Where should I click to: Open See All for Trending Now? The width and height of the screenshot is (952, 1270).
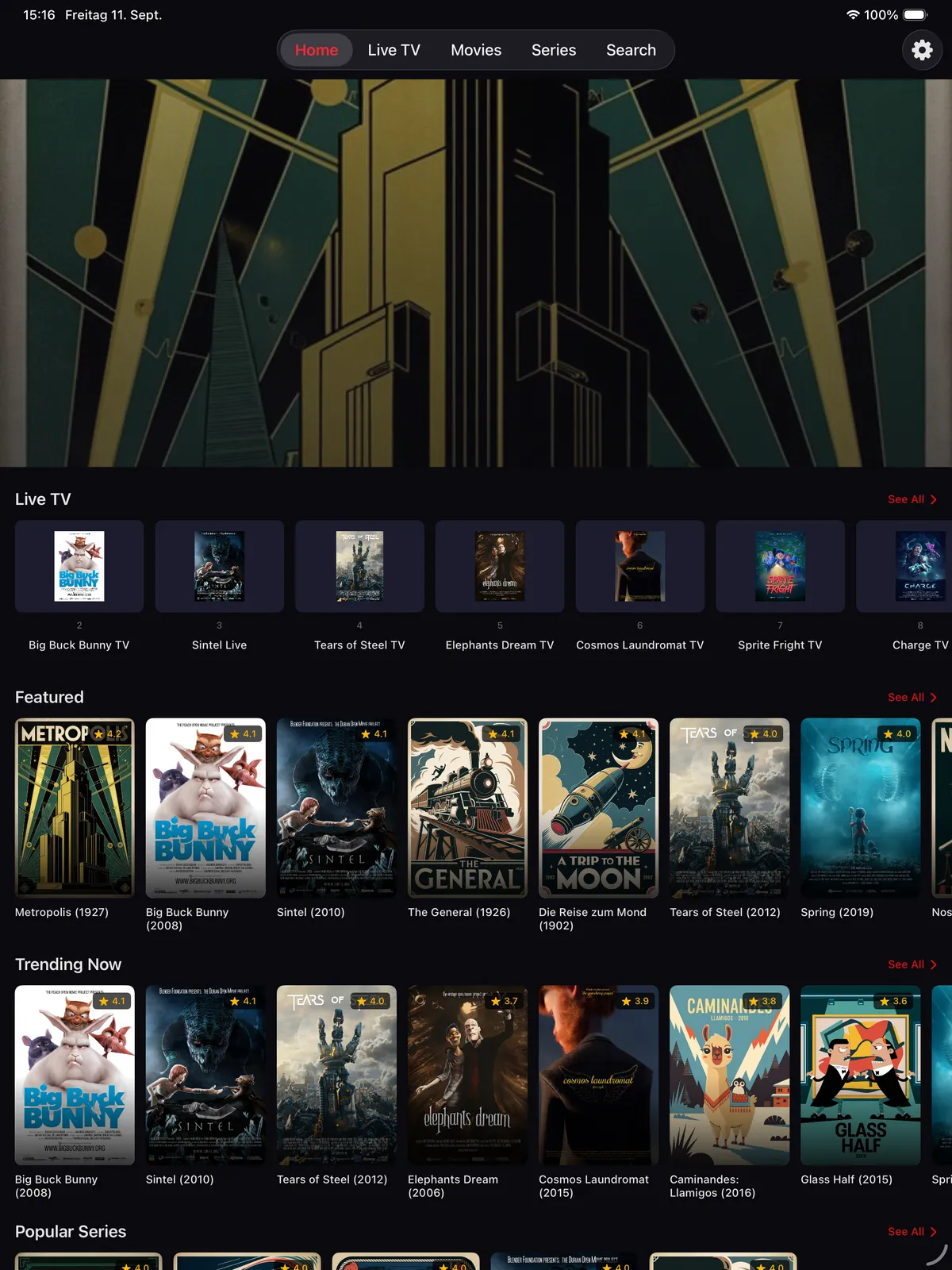[x=912, y=964]
